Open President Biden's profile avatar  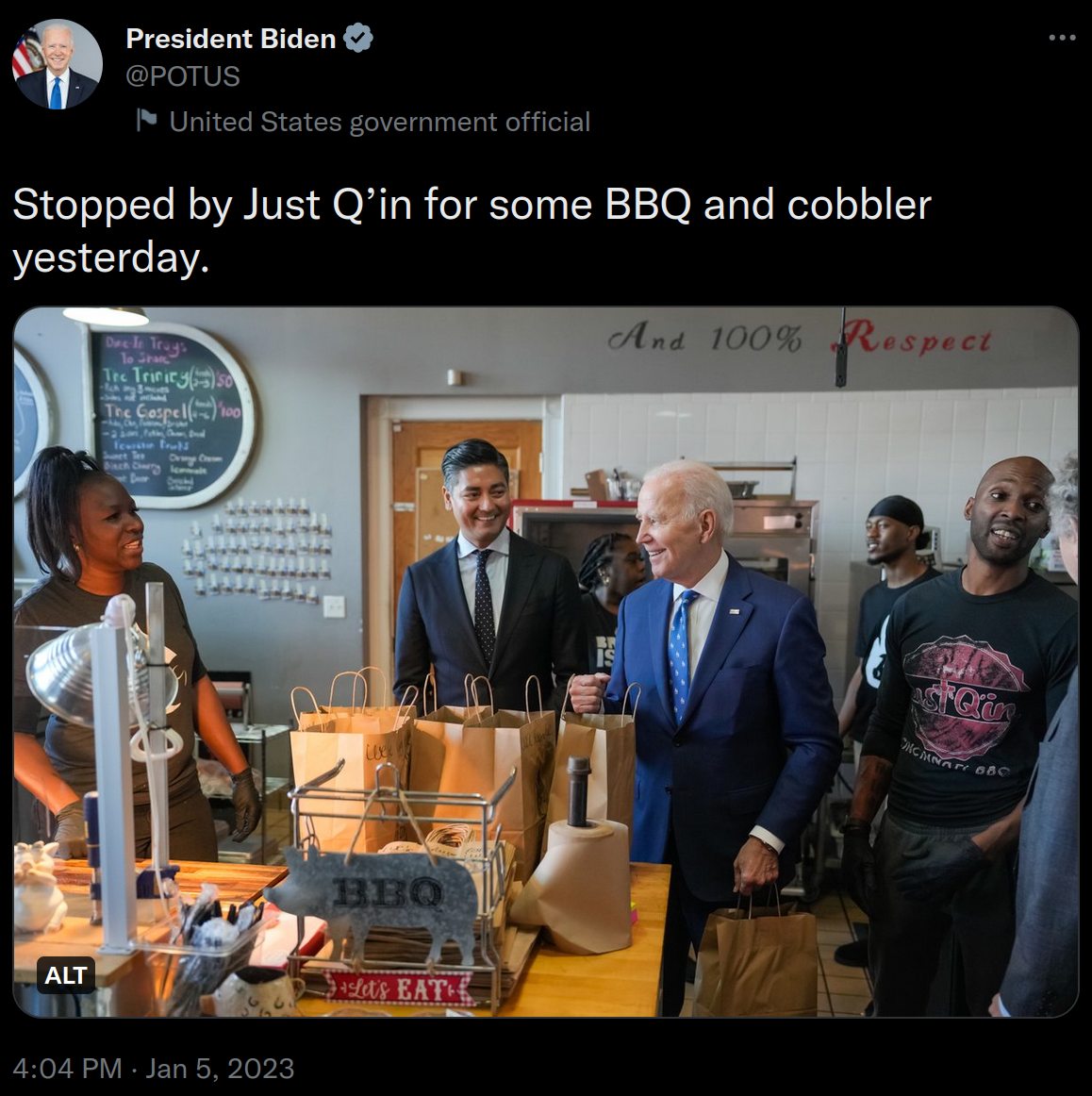click(x=58, y=64)
